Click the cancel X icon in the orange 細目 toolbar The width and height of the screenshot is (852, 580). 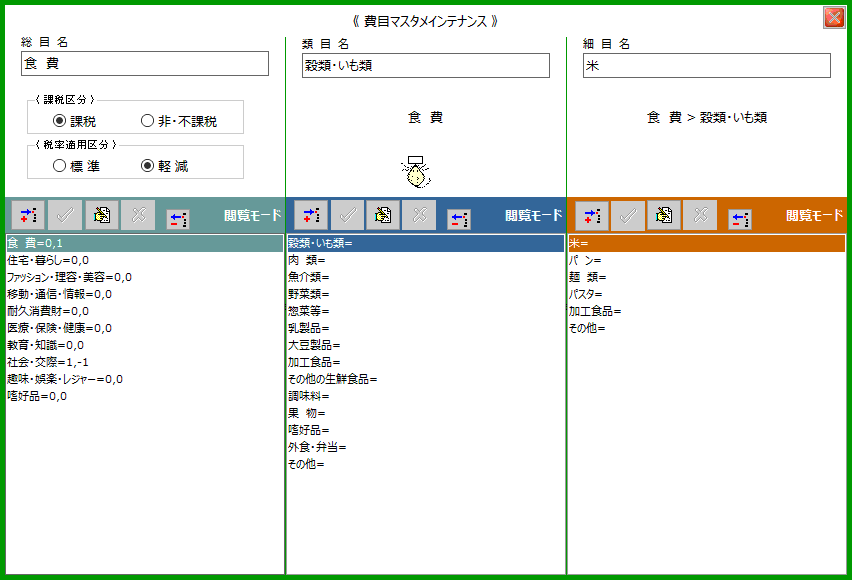point(700,215)
